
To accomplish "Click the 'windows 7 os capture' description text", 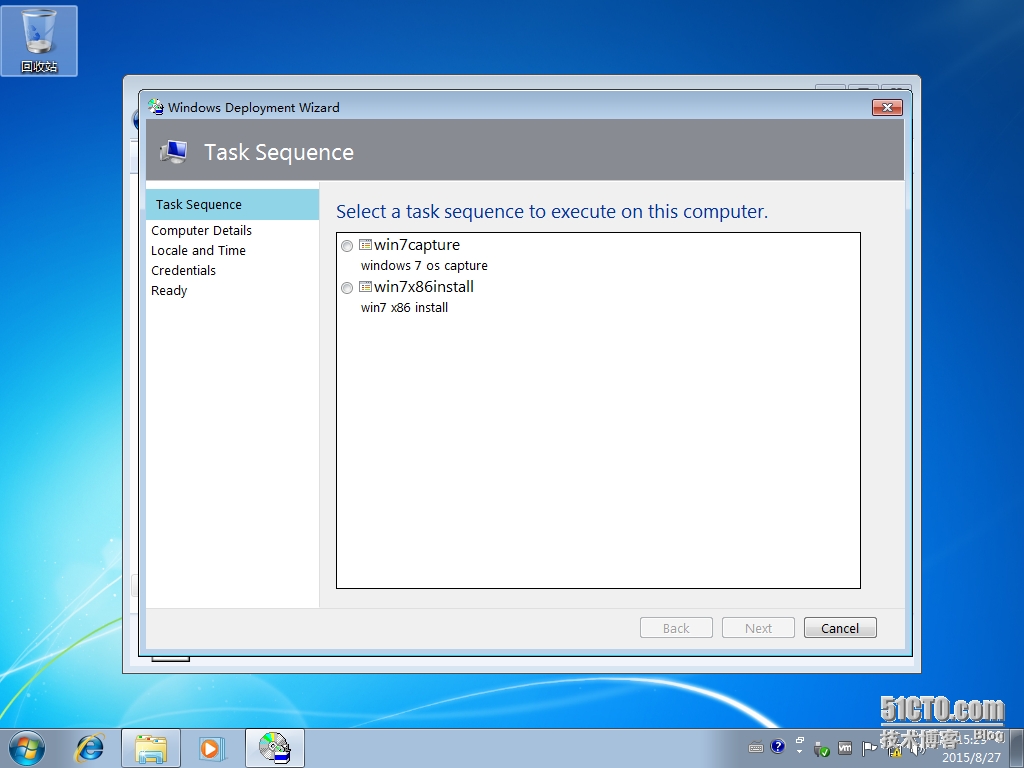I will click(x=424, y=266).
